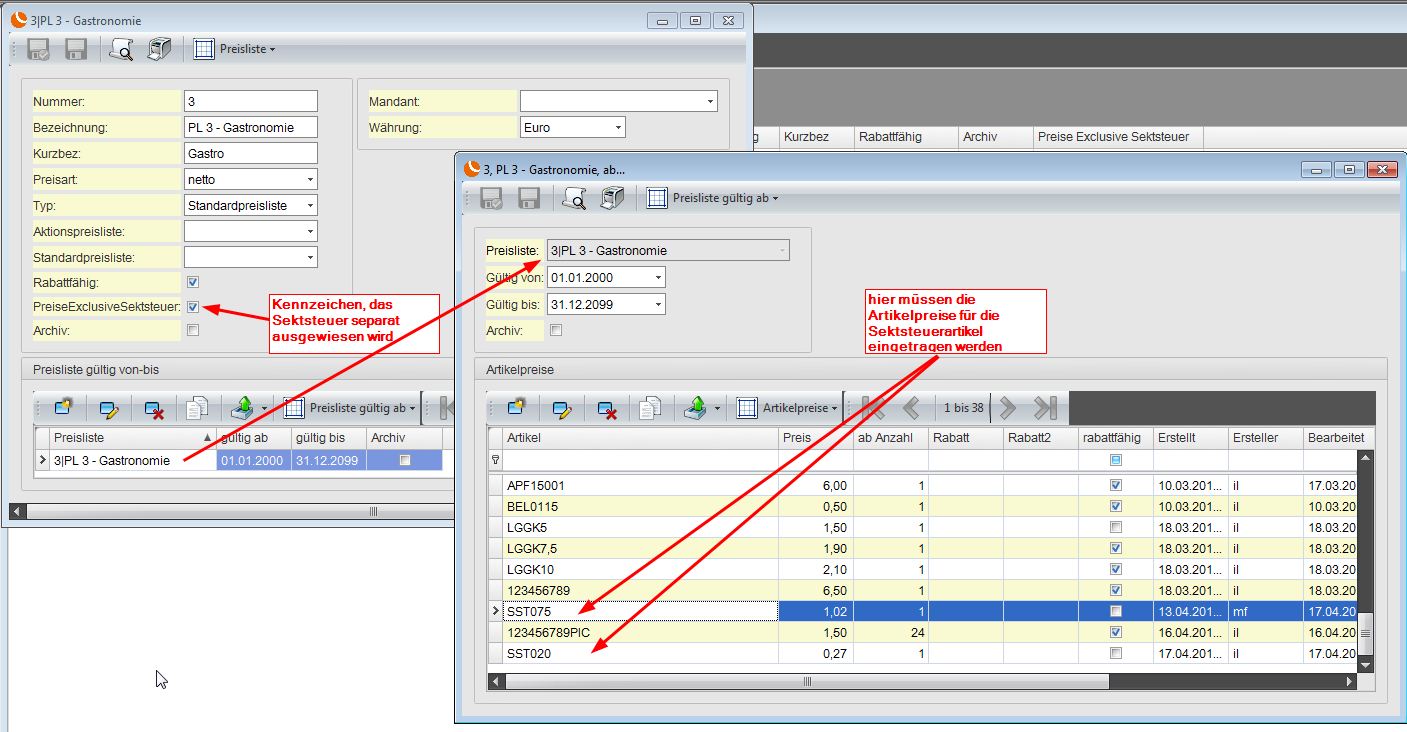Click horizontal scrollbar of Artikelpreise grid

(x=808, y=681)
